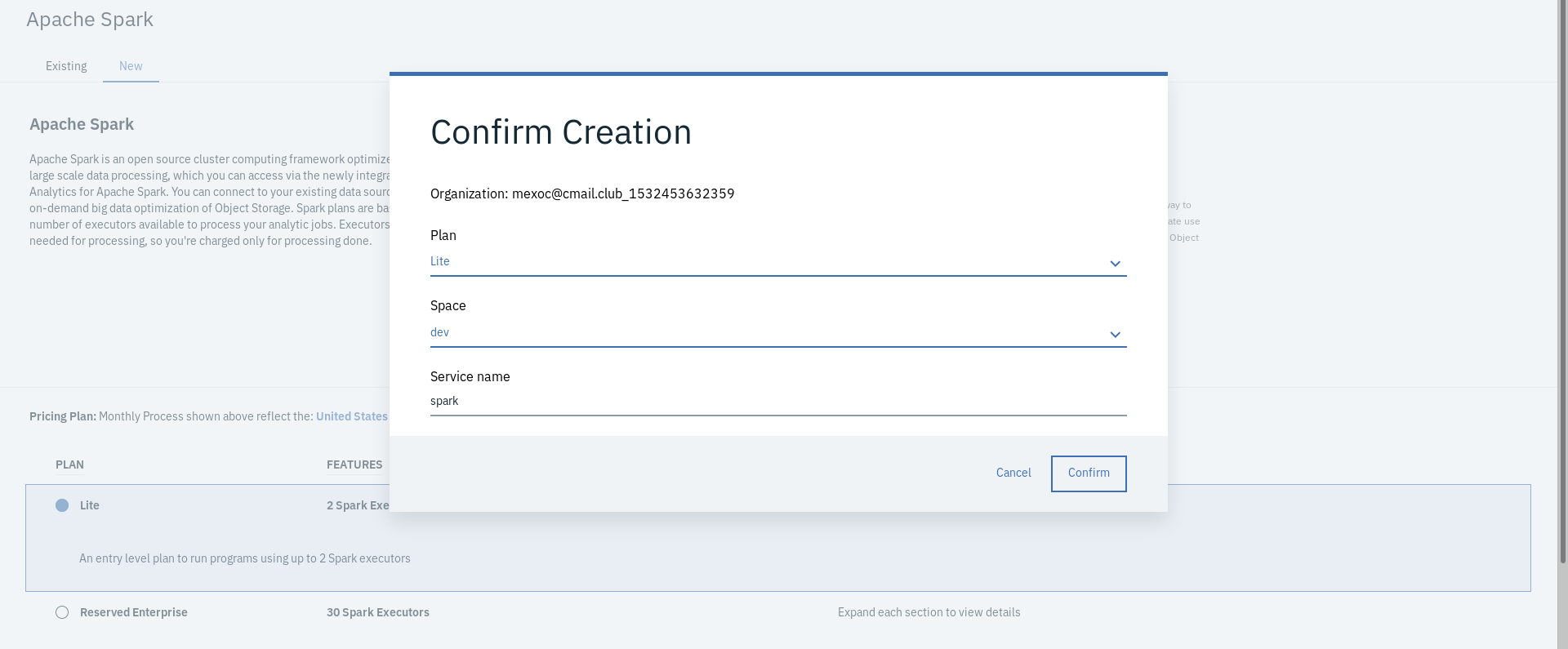
Task: Click the Reserved Enterprise plan label
Action: tap(134, 612)
